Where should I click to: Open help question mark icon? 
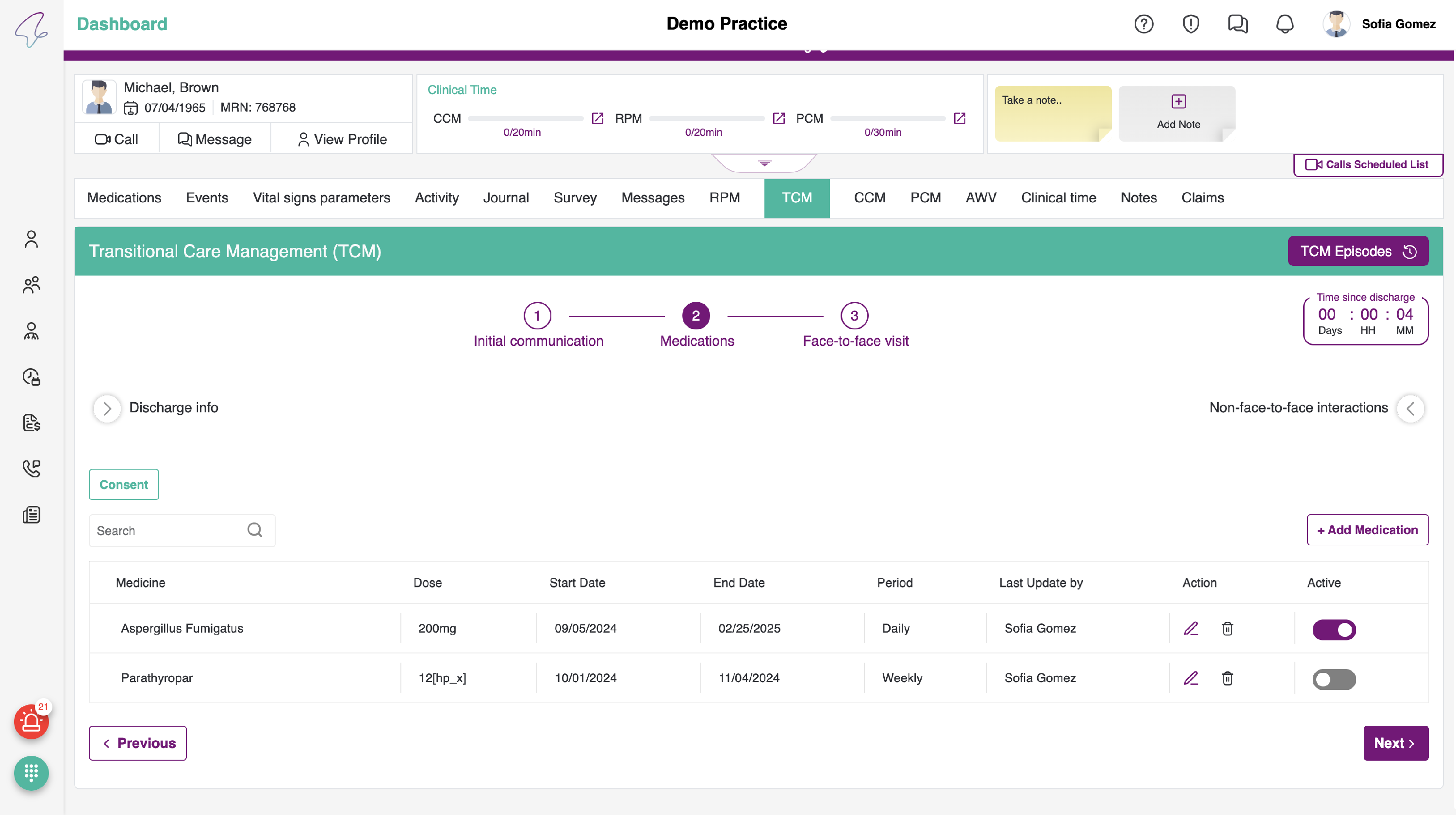click(1143, 24)
